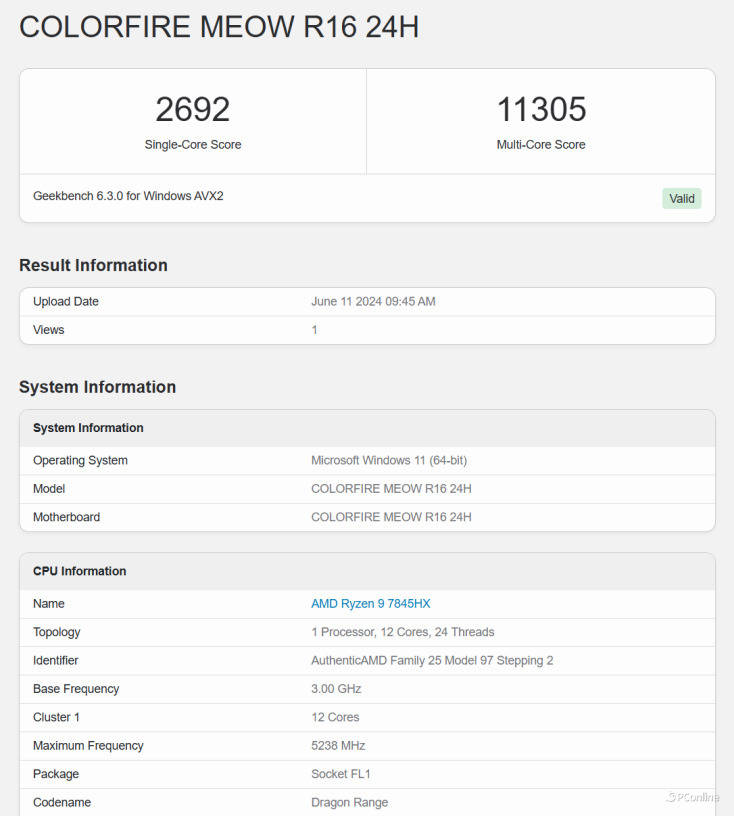This screenshot has height=816, width=734.
Task: Click the Views row label
Action: click(48, 330)
